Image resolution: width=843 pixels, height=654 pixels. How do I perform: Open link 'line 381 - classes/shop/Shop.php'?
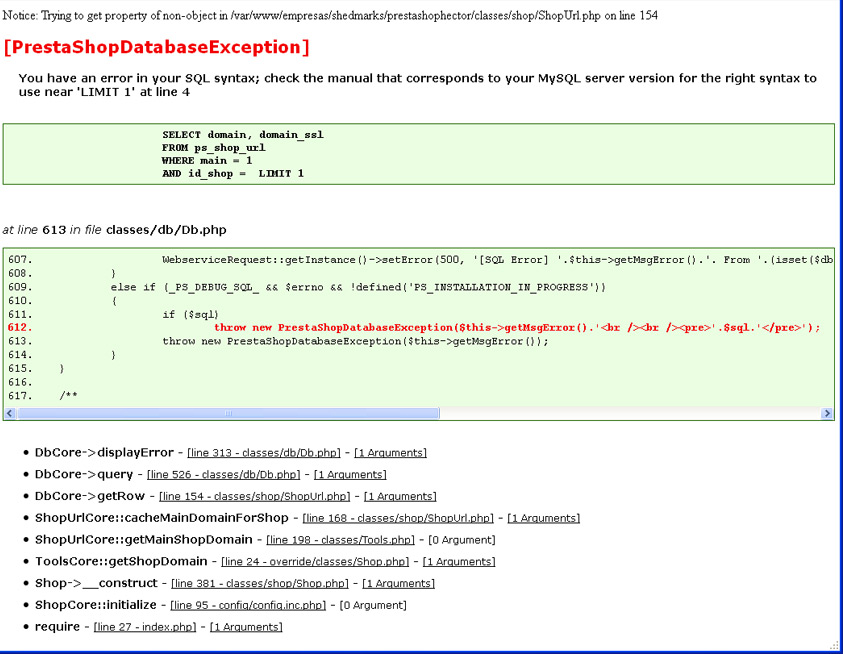coord(260,583)
